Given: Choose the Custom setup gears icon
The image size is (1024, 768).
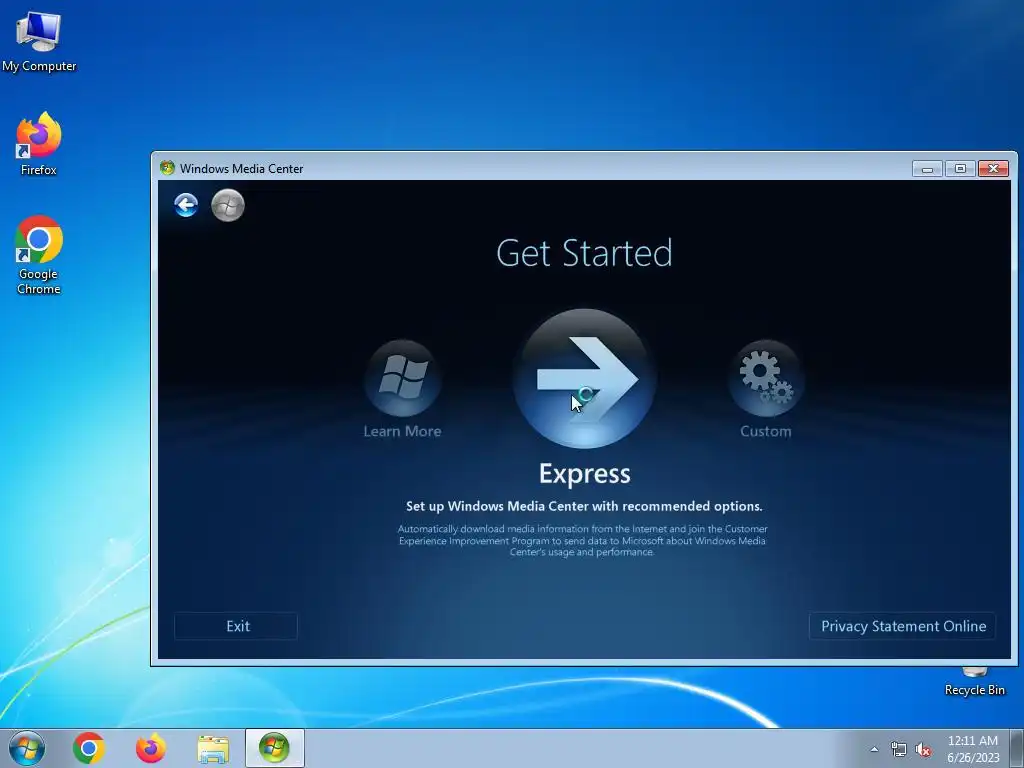Looking at the screenshot, I should [x=765, y=377].
